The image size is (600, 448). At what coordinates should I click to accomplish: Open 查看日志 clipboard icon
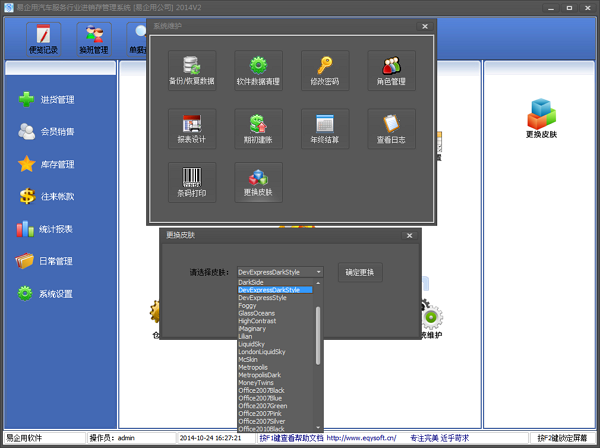(x=391, y=129)
